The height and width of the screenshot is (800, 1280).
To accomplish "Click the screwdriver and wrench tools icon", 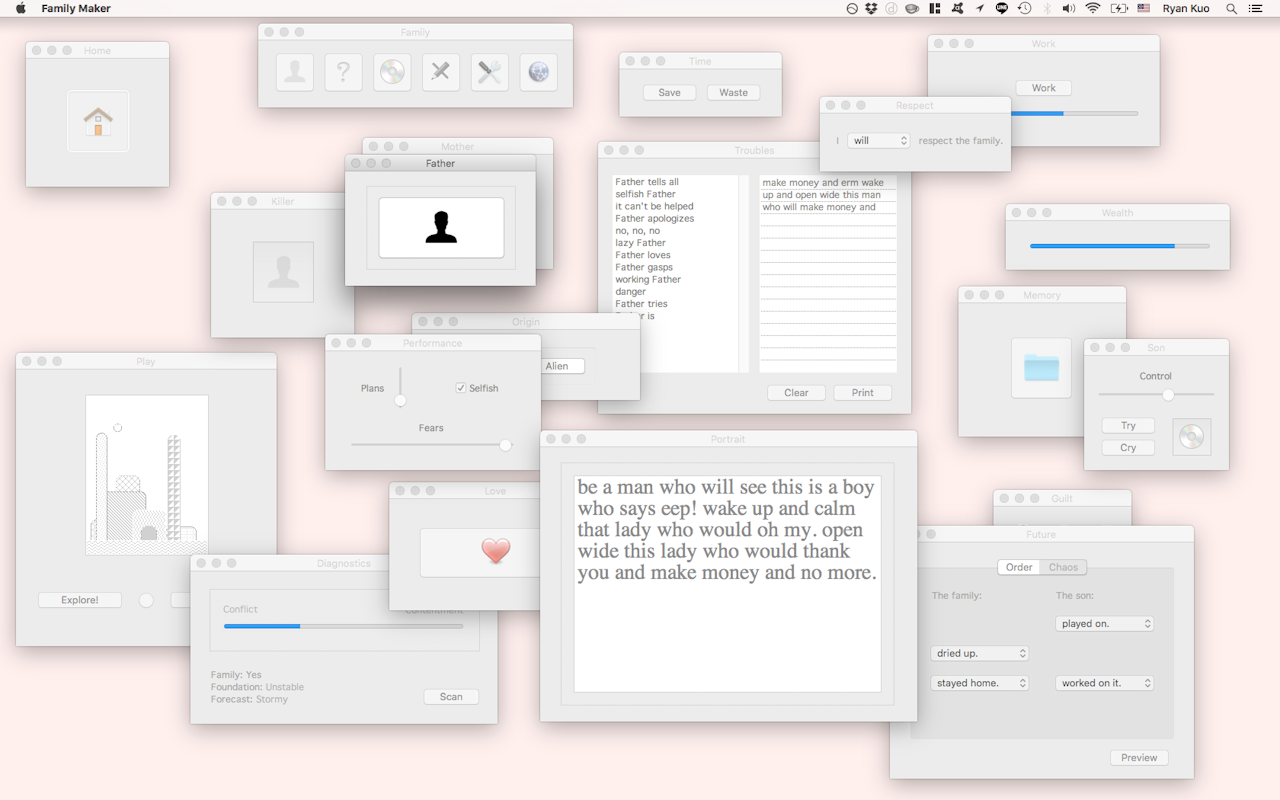I will (x=489, y=73).
